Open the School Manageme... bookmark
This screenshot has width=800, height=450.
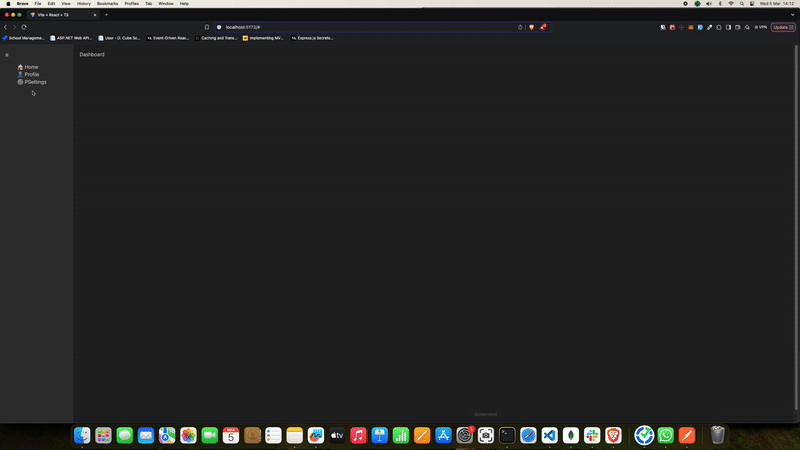tap(23, 38)
